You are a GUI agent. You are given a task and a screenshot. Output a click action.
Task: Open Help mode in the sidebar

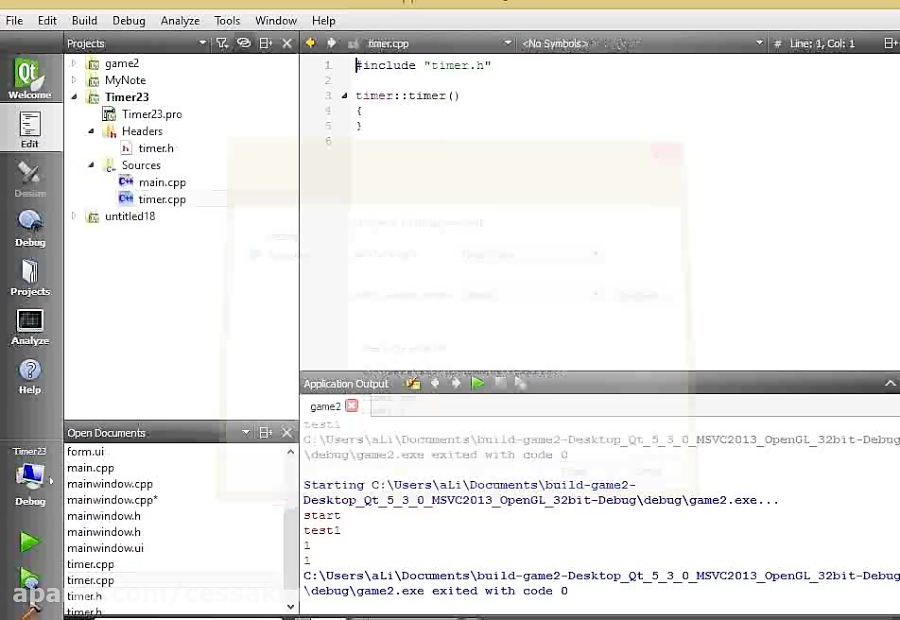pyautogui.click(x=29, y=374)
